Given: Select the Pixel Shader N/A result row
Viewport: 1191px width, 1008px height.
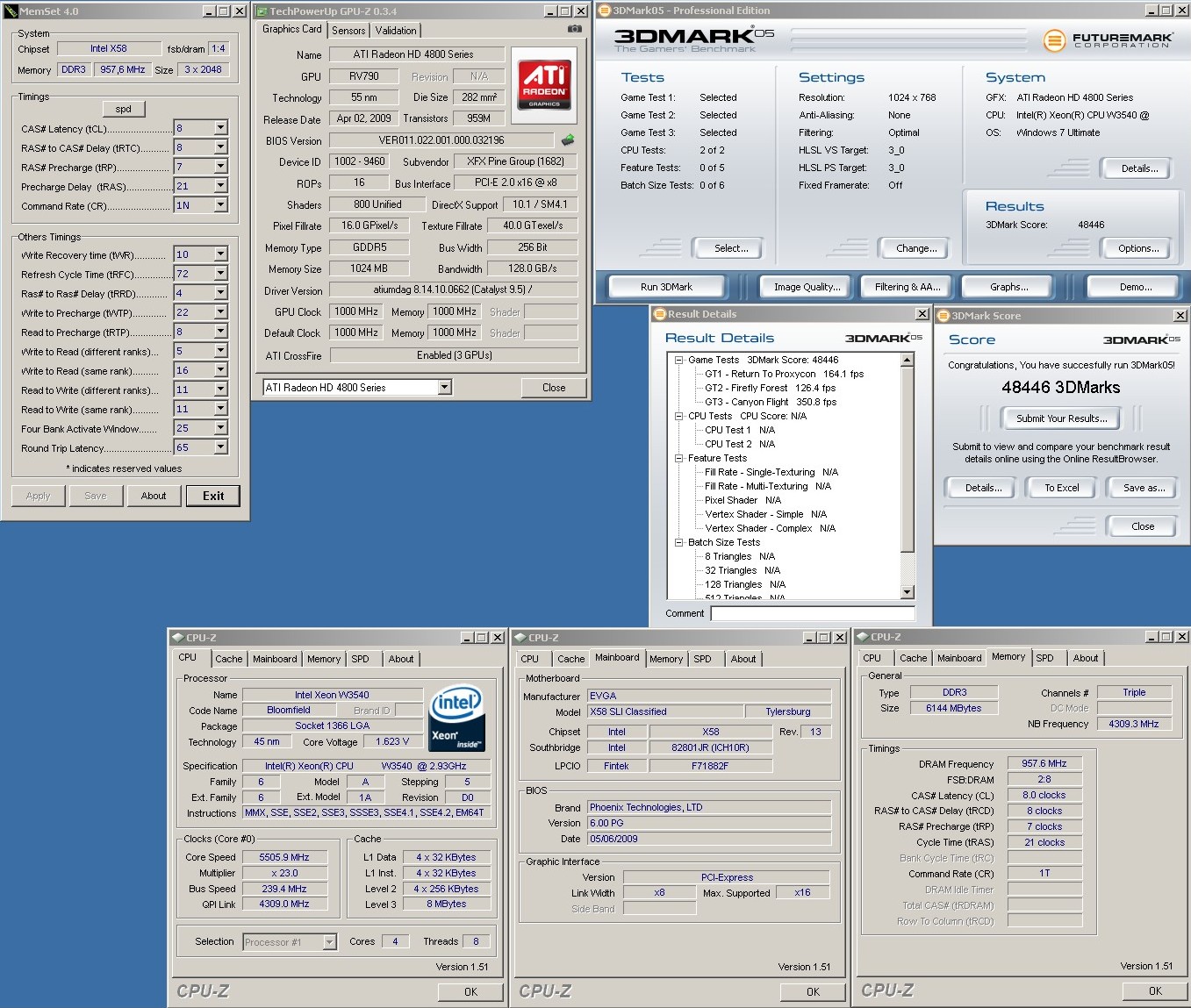Looking at the screenshot, I should [743, 500].
